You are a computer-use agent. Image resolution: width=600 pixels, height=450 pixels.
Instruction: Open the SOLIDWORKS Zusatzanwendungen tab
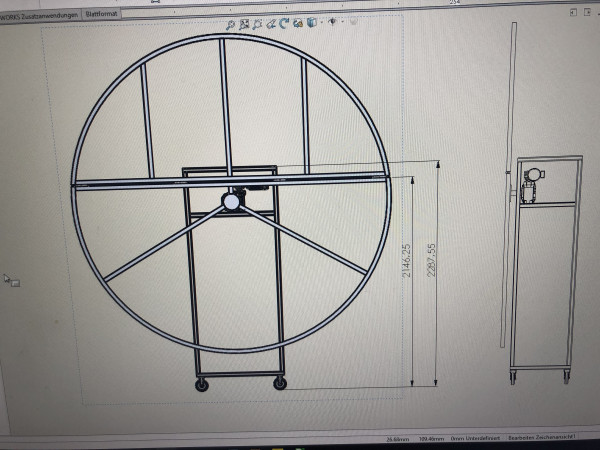[38, 14]
